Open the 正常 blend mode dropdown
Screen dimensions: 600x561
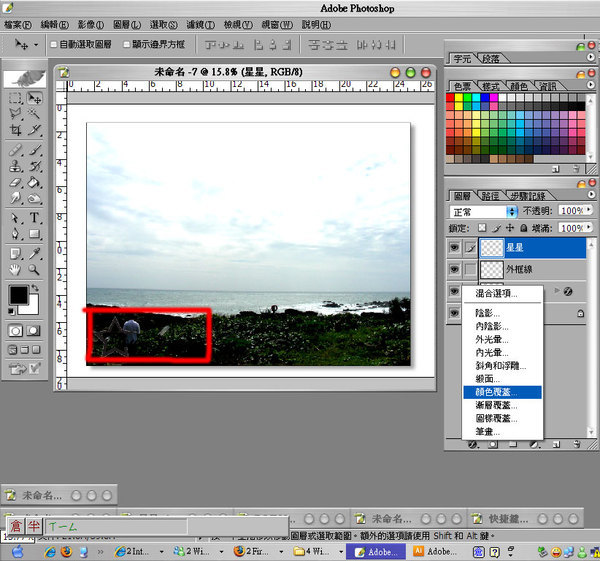[483, 212]
